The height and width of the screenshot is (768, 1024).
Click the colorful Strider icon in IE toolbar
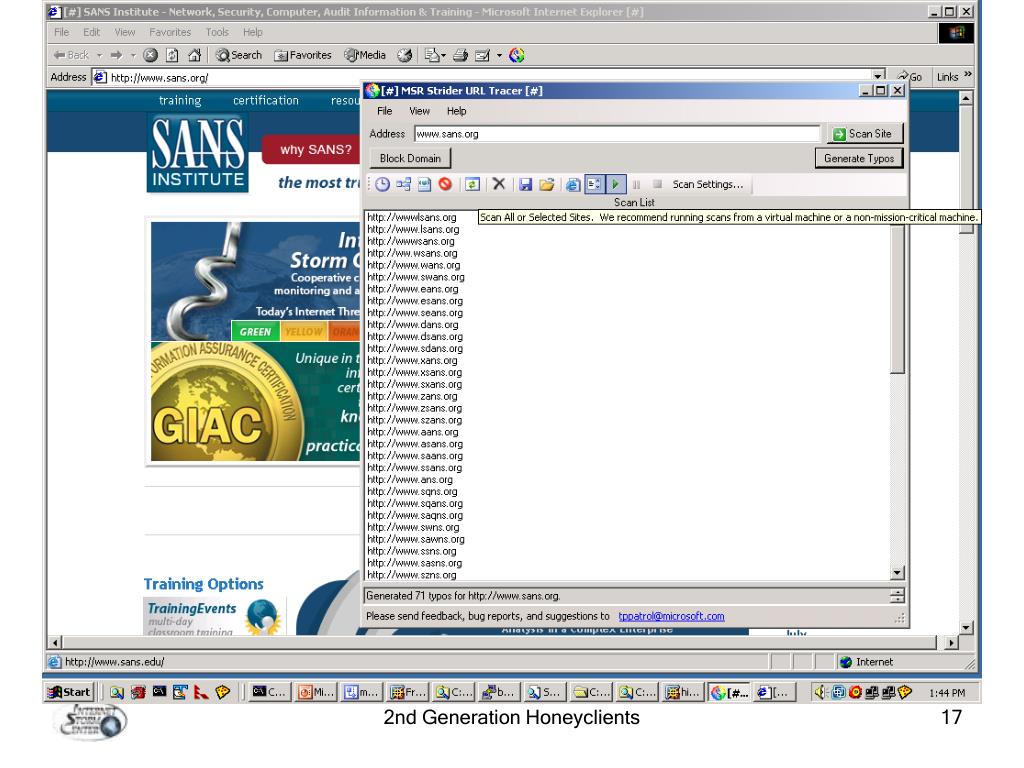[517, 56]
